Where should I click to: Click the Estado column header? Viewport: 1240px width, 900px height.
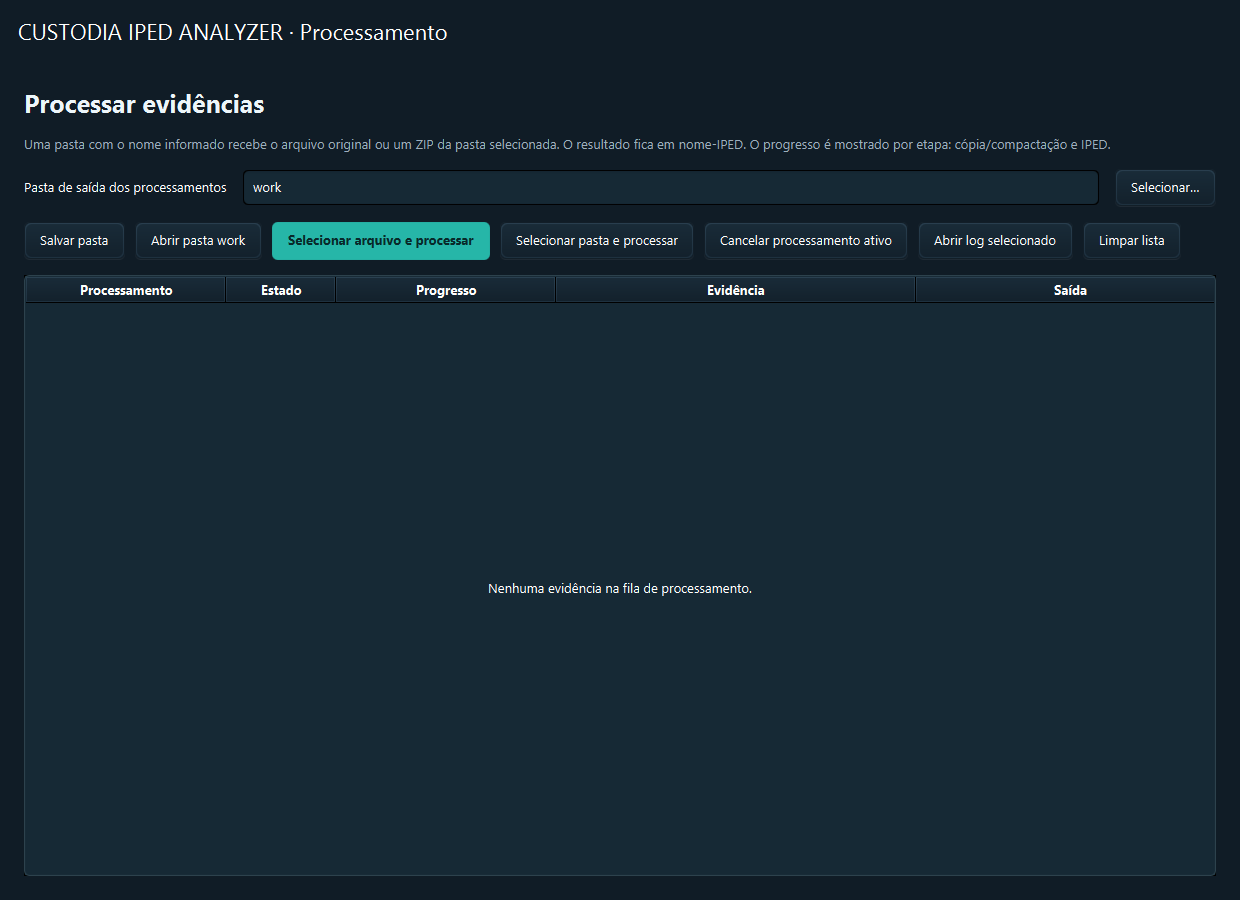click(x=281, y=290)
